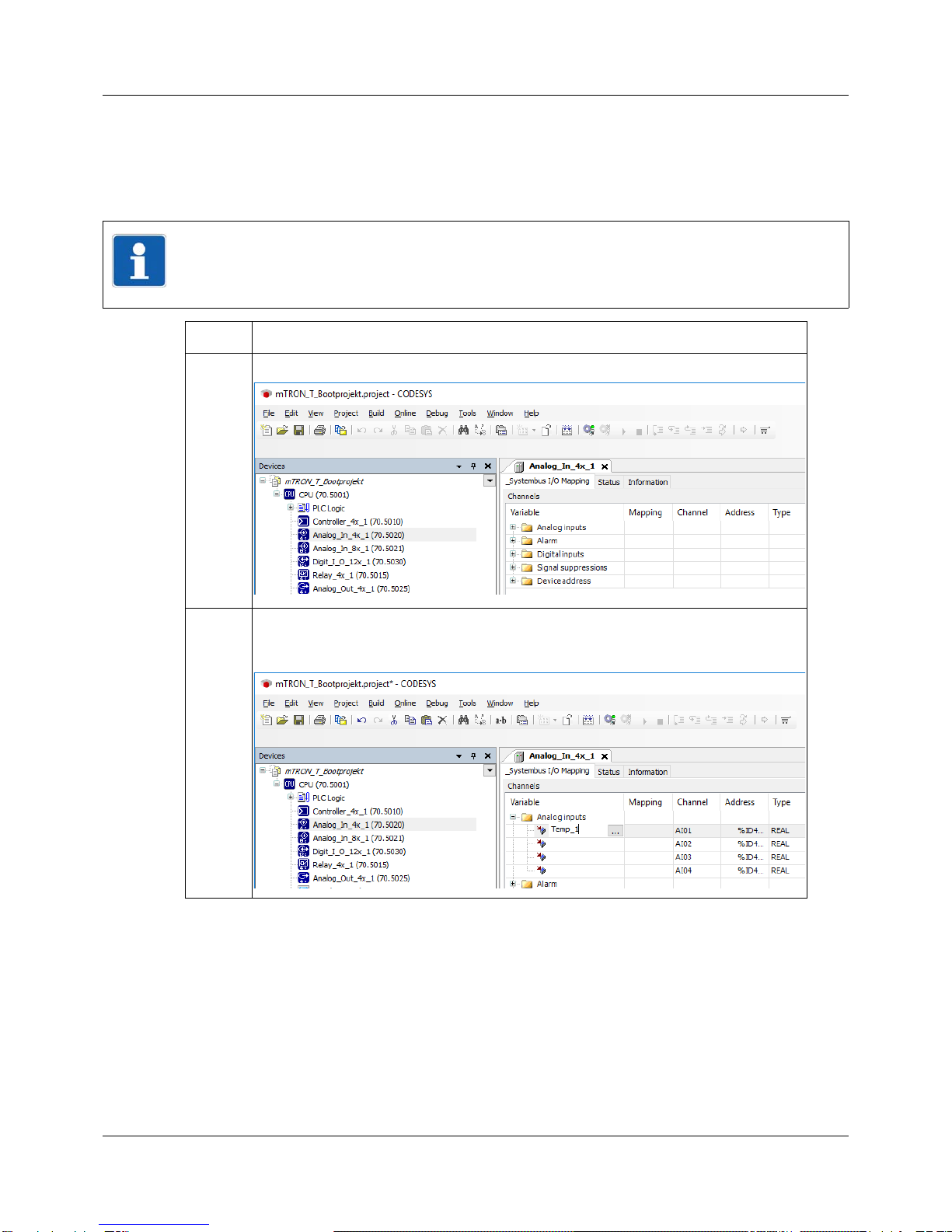
Task: Click Paste icon in lower CODESYS window
Action: point(426,720)
